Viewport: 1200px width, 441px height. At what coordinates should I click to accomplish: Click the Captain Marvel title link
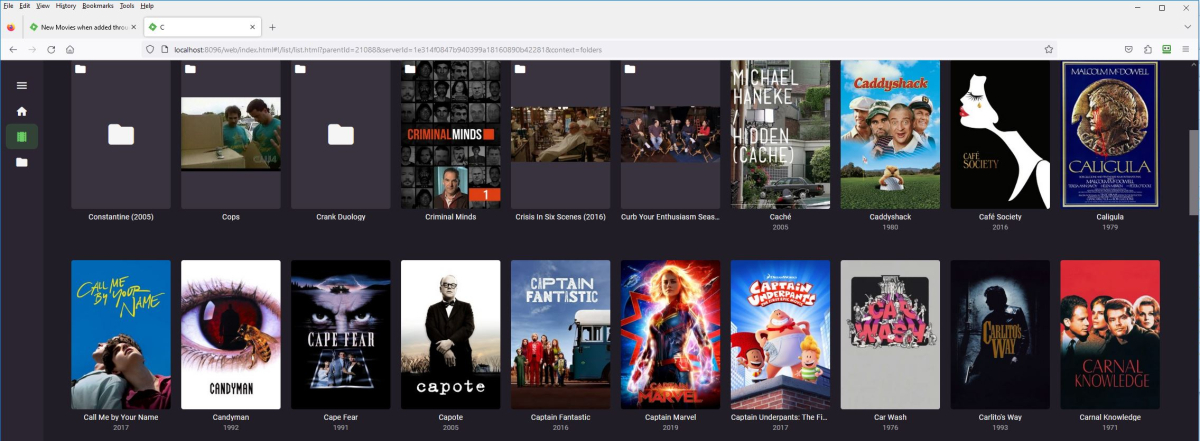(x=670, y=417)
